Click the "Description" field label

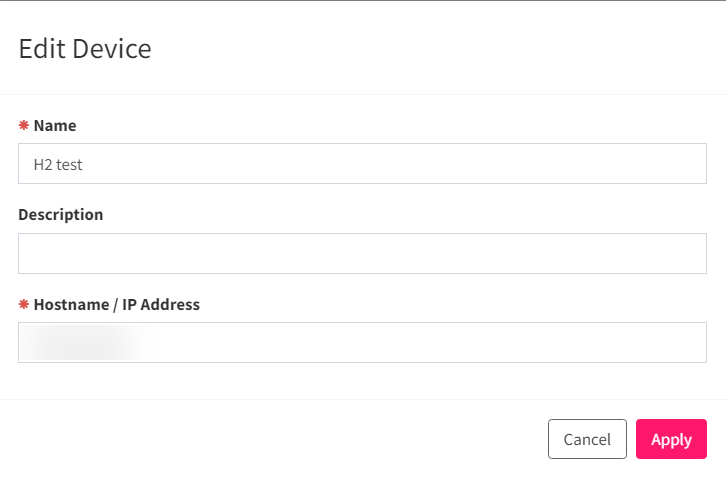coord(60,215)
